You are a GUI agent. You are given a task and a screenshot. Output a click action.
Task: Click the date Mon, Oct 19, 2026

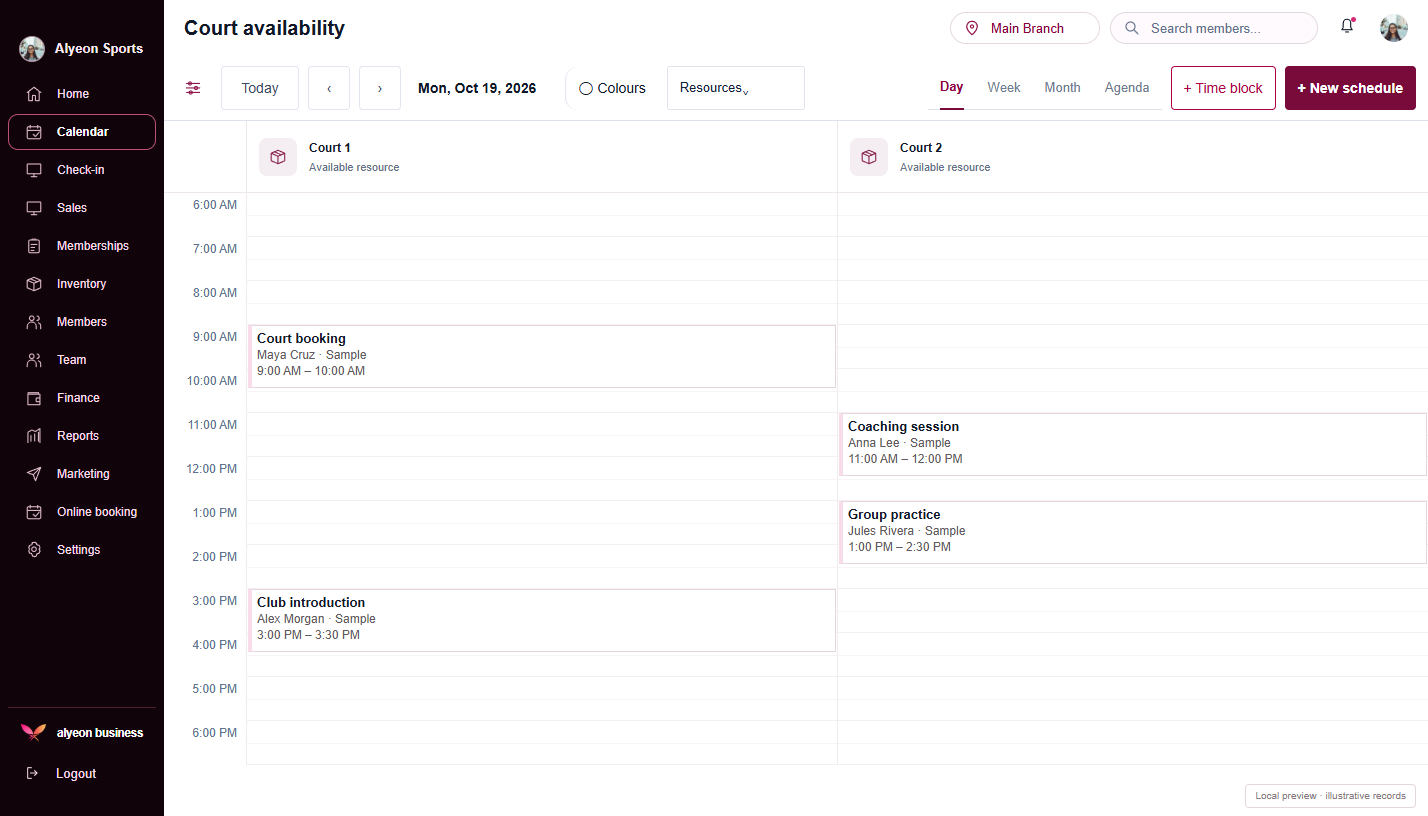pyautogui.click(x=477, y=88)
